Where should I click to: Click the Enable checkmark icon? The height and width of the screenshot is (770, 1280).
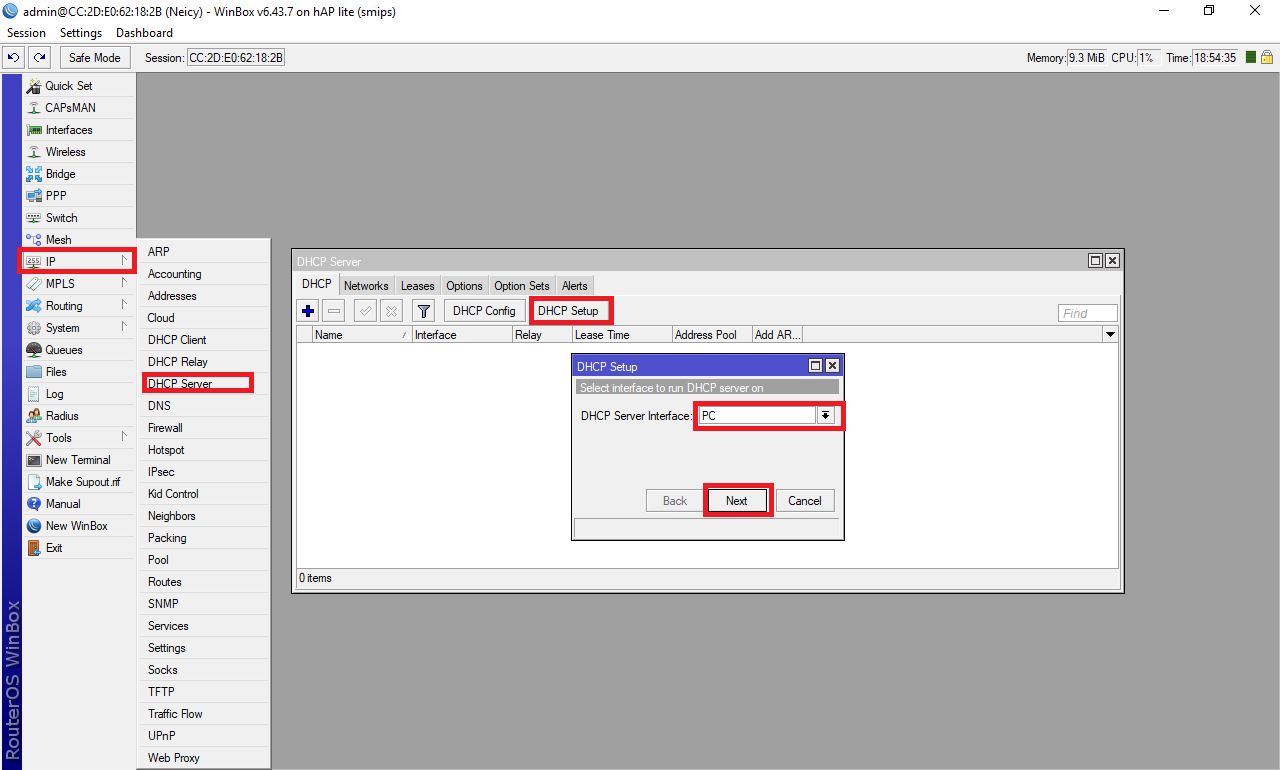pos(366,311)
